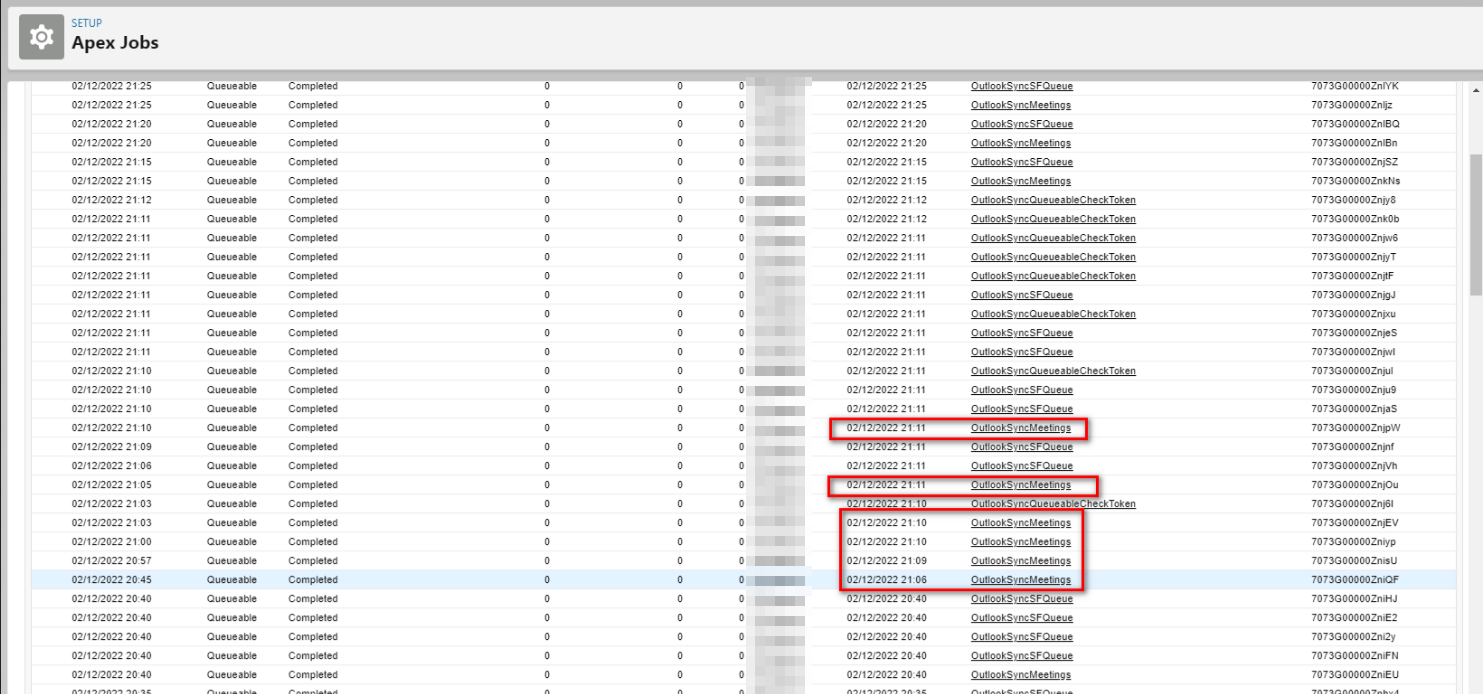
Task: Open OutlookSyncSFQueue link for job 7073G00000ZnjaS
Action: tap(1021, 409)
